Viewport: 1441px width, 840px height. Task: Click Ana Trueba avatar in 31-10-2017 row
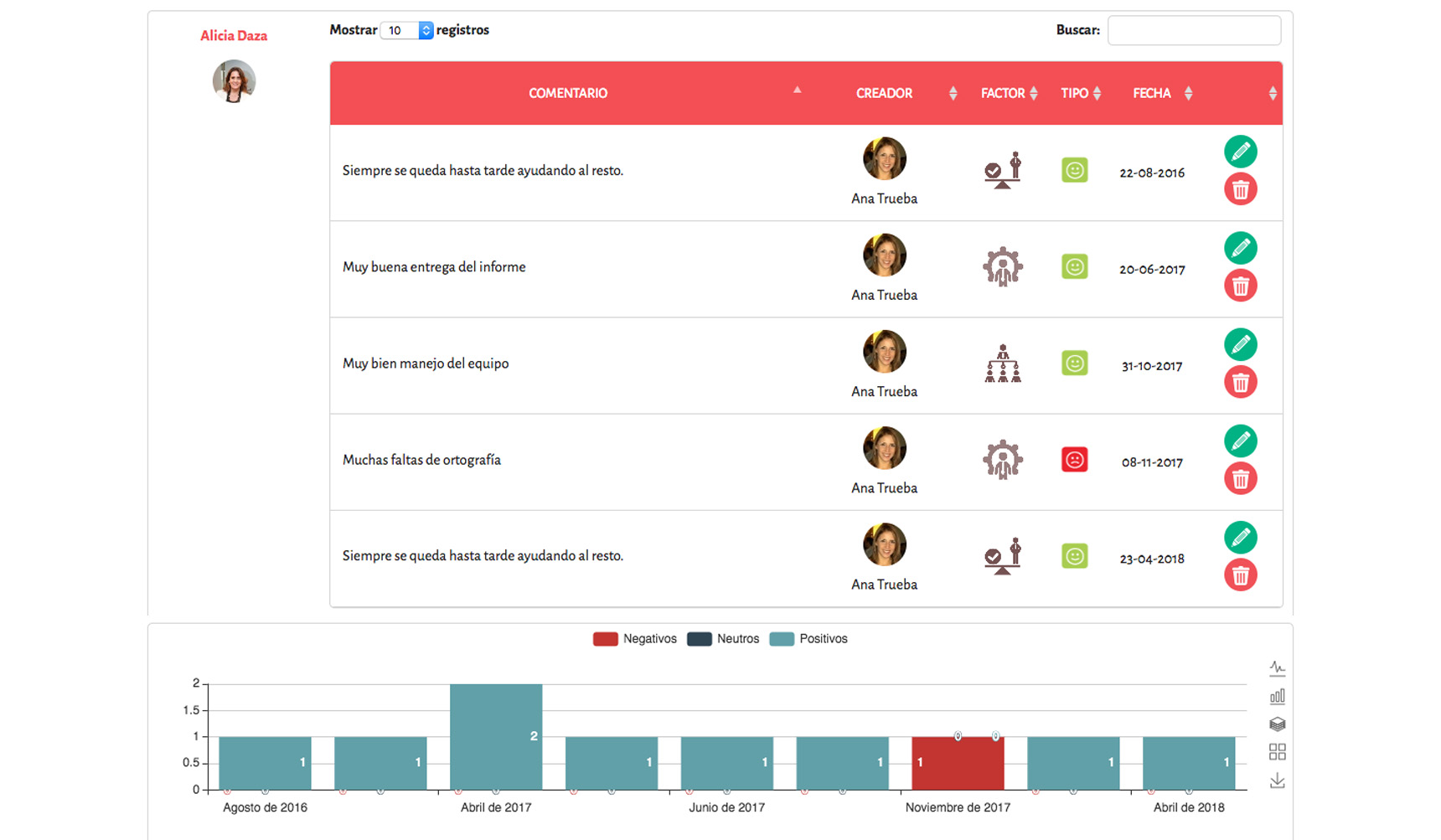click(x=885, y=352)
